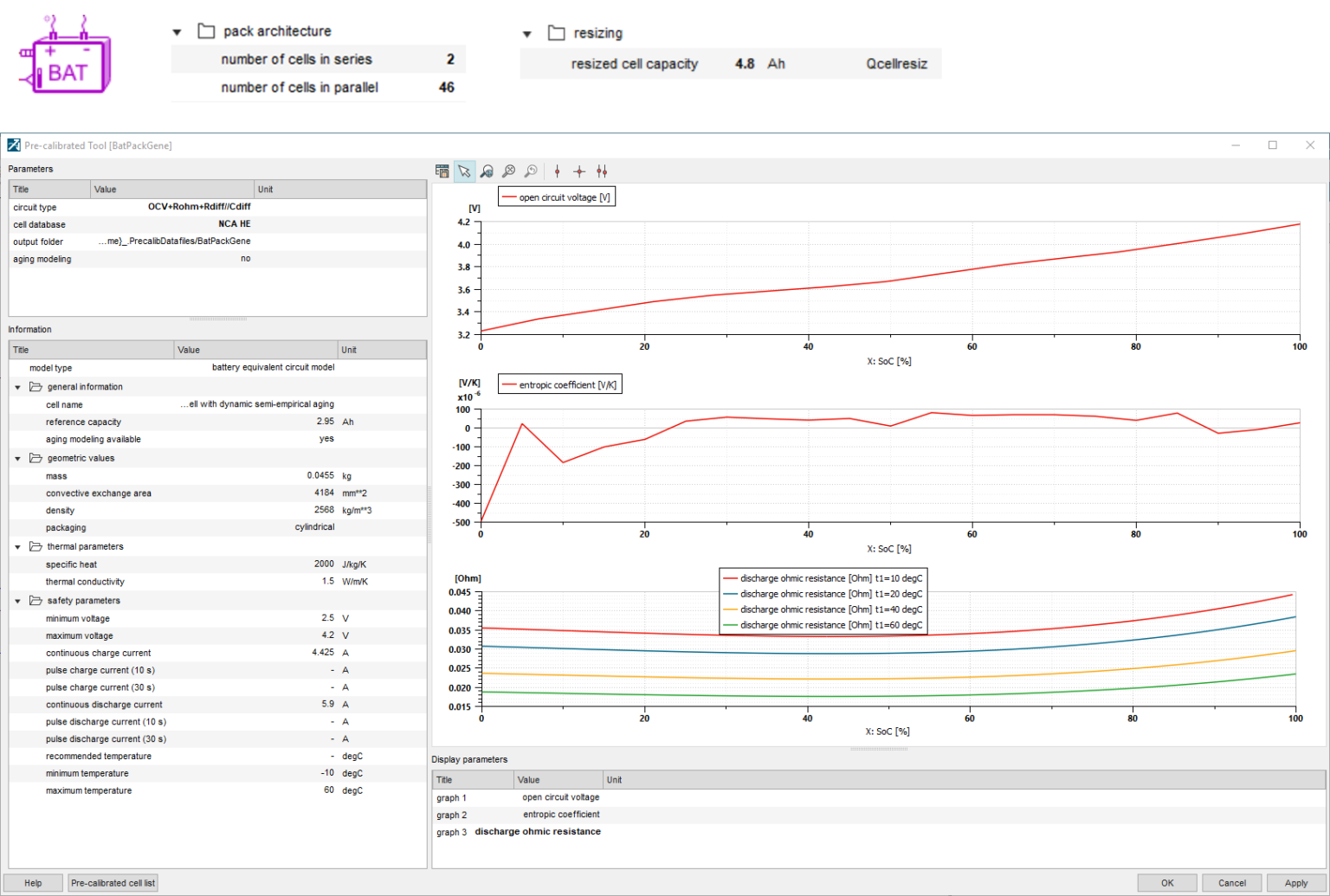Collapse the thermal parameters tree group
1330x896 pixels.
(18, 546)
